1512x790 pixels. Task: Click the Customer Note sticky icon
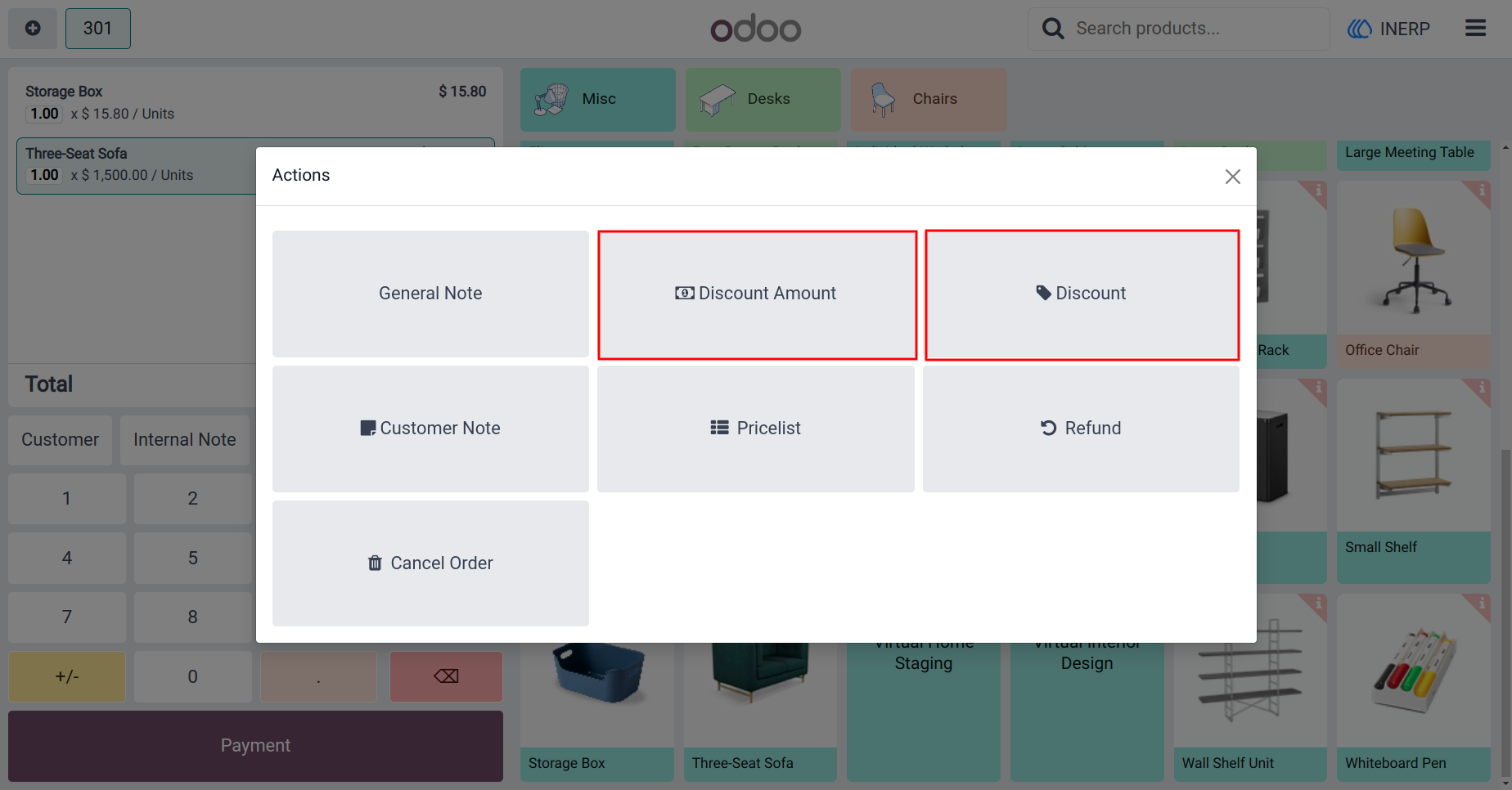pyautogui.click(x=368, y=429)
